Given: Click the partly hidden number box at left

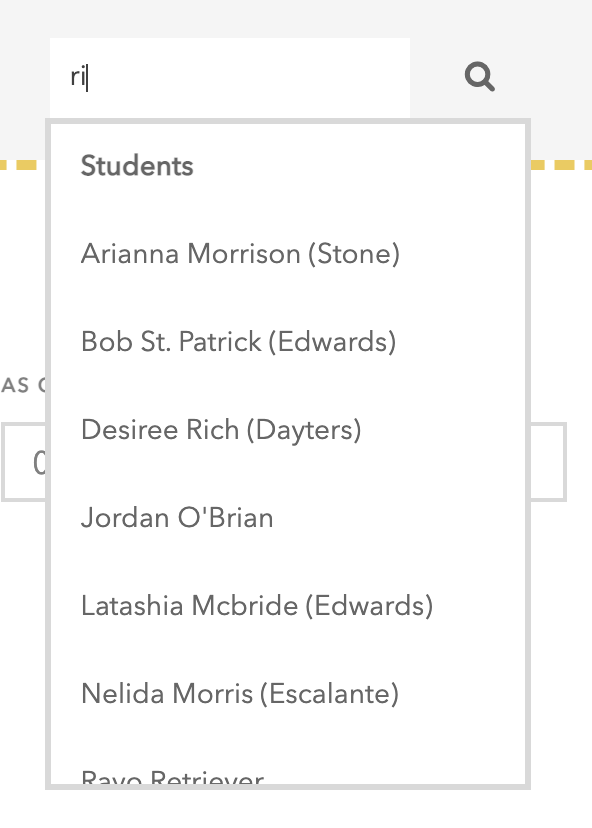Looking at the screenshot, I should (x=24, y=462).
